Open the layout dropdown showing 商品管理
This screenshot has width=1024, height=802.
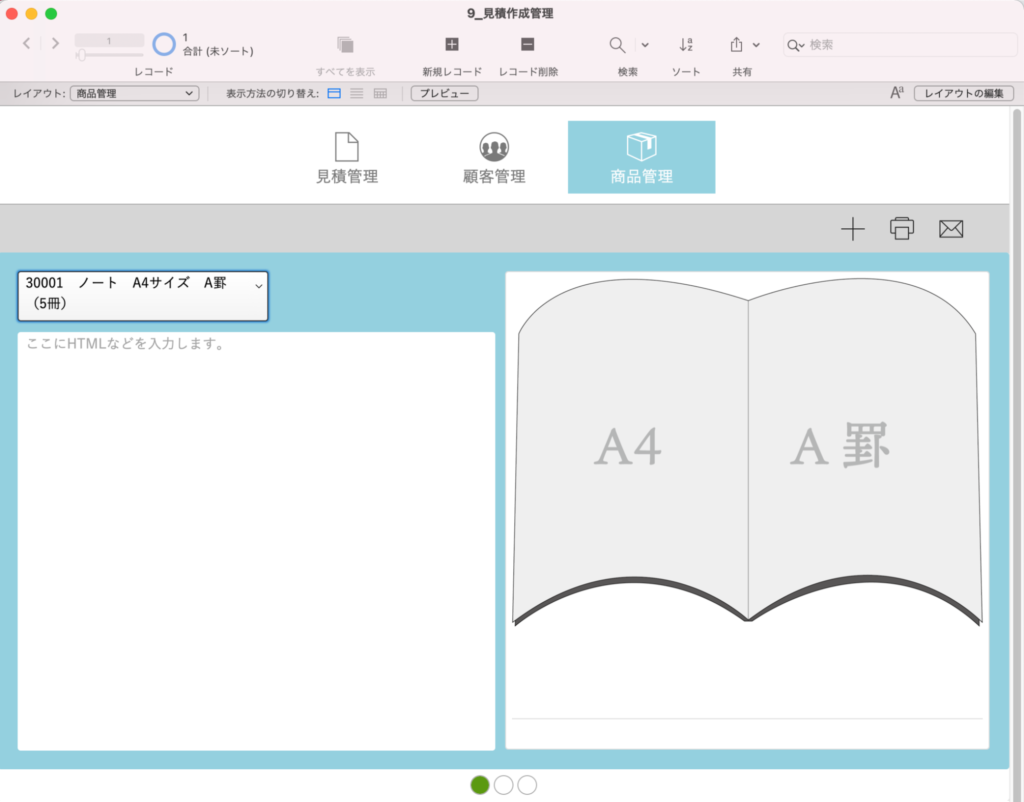pos(134,93)
